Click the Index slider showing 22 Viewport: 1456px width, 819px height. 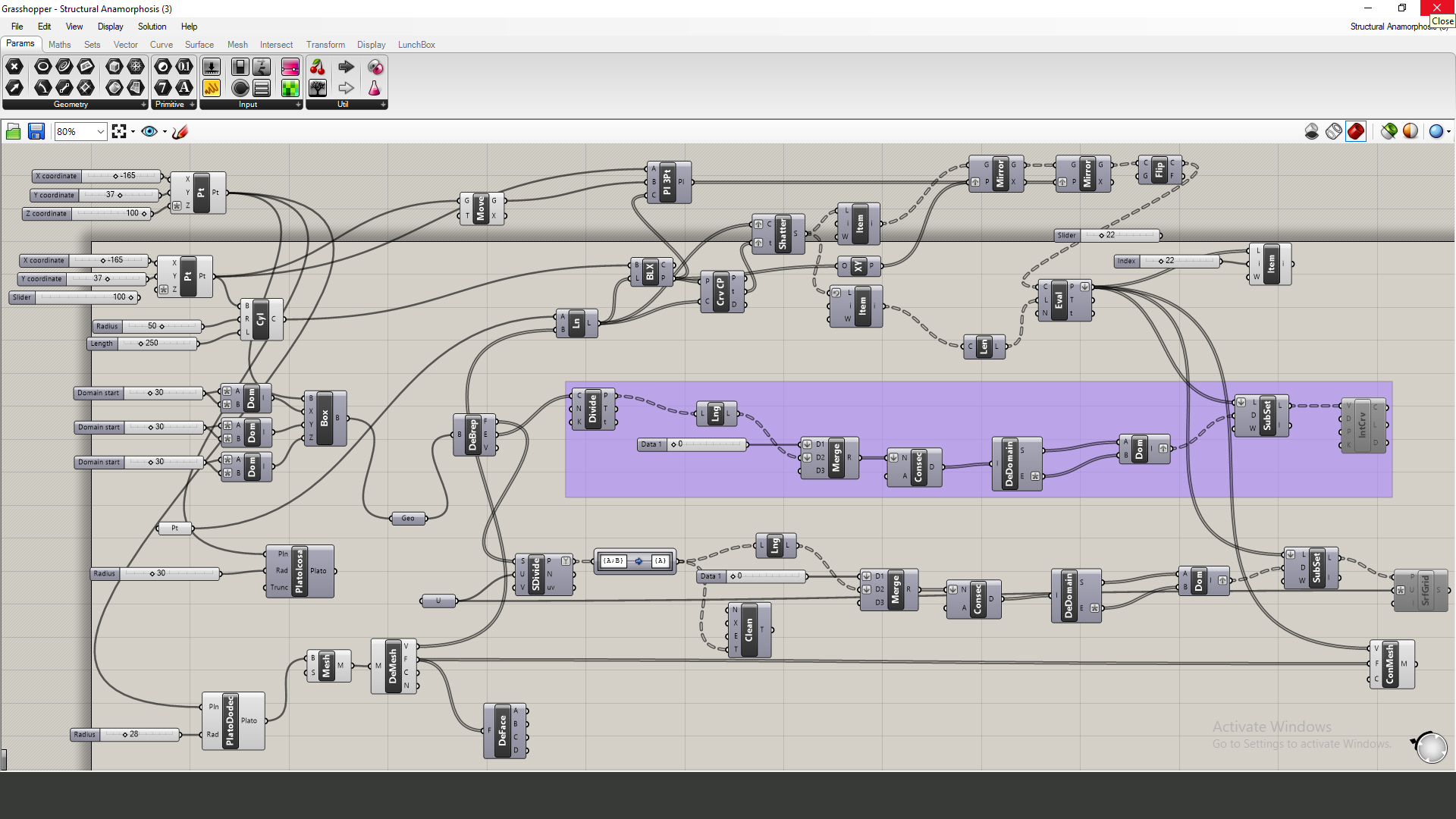coord(1167,261)
